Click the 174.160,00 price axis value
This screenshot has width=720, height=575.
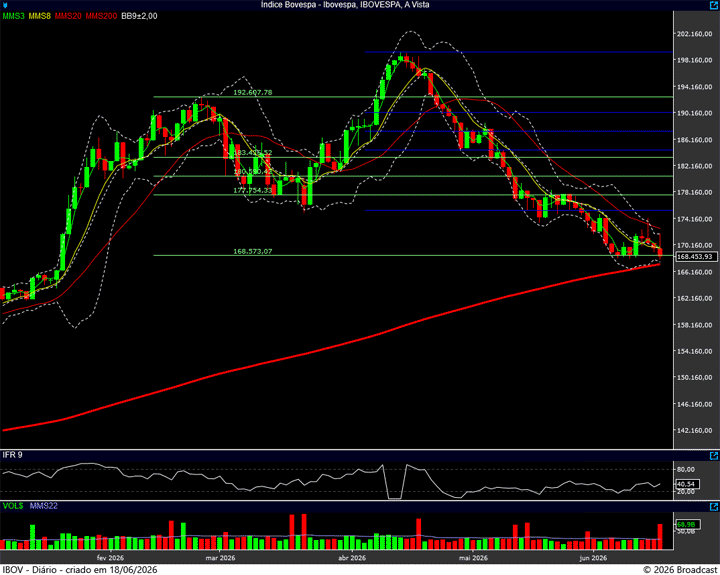pos(694,219)
